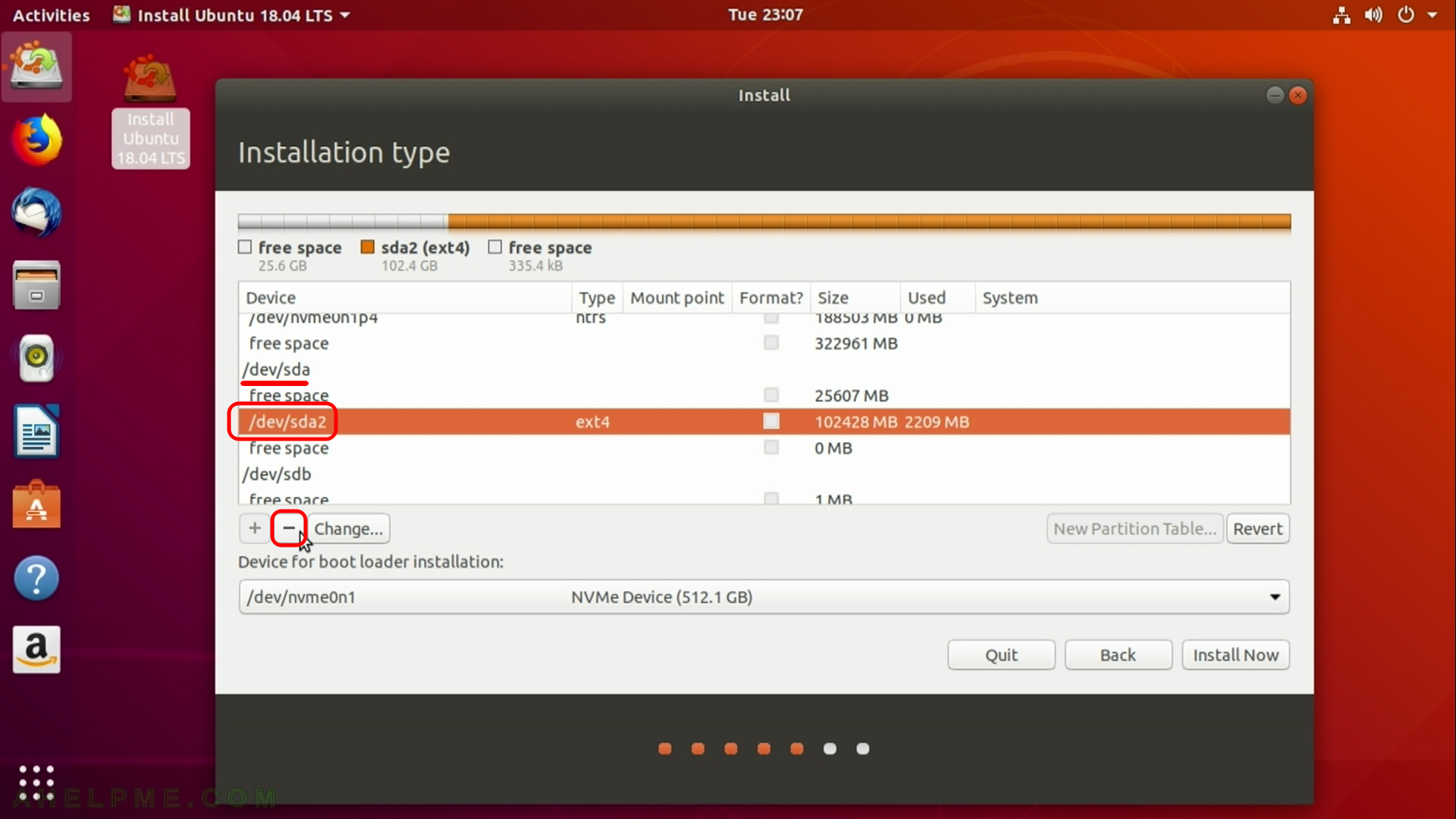Toggle format checkbox for /dev/sda2 row
Viewport: 1456px width, 819px height.
[771, 421]
